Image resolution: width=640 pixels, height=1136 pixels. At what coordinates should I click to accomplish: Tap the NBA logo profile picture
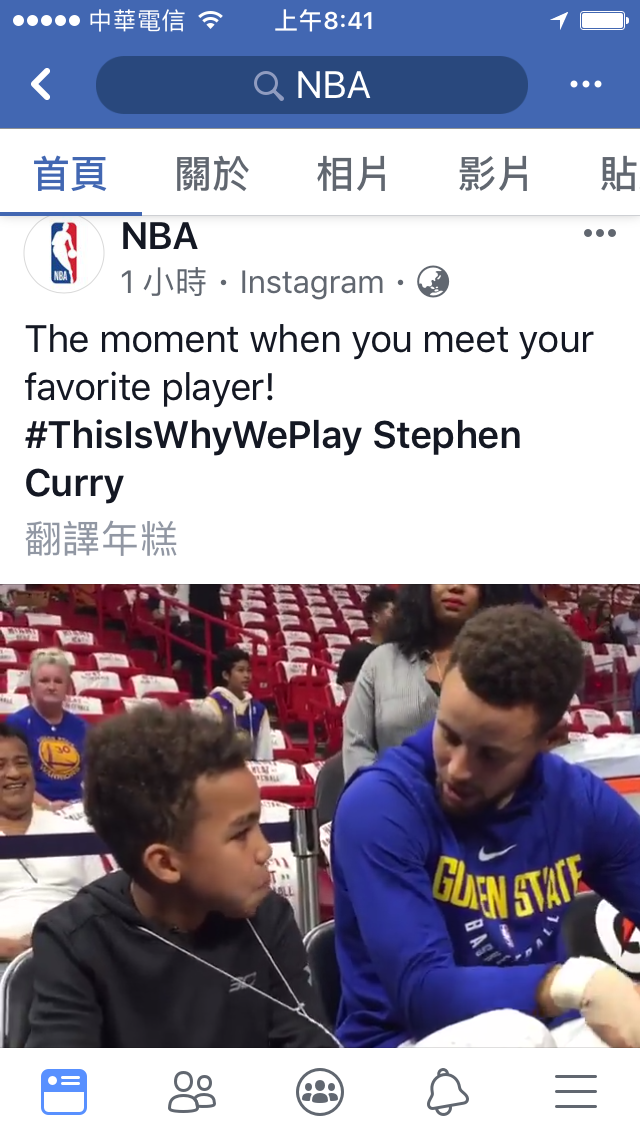coord(64,253)
